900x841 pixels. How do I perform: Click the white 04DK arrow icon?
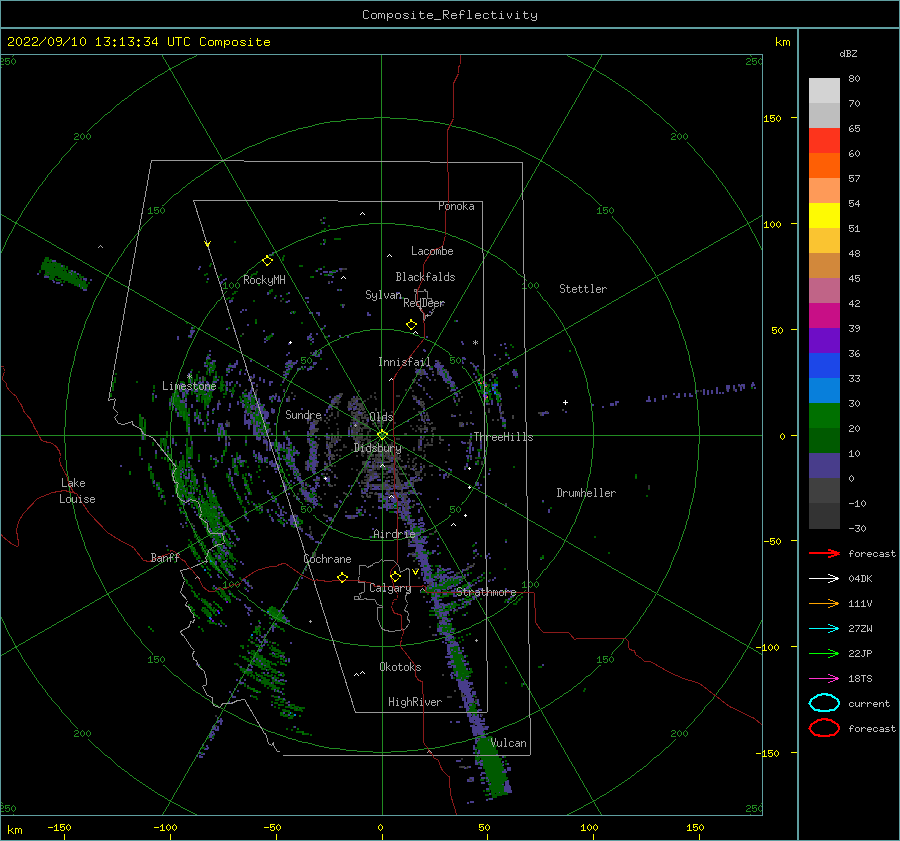824,578
